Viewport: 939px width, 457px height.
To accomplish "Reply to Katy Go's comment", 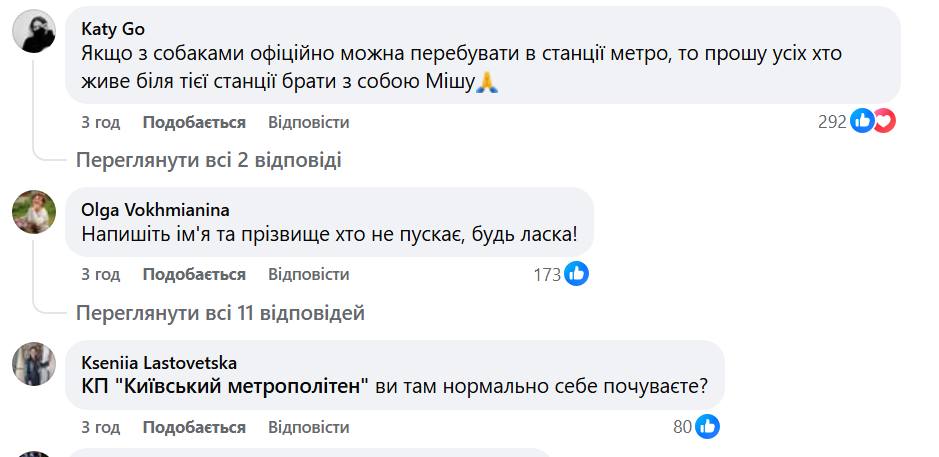I will [x=308, y=122].
